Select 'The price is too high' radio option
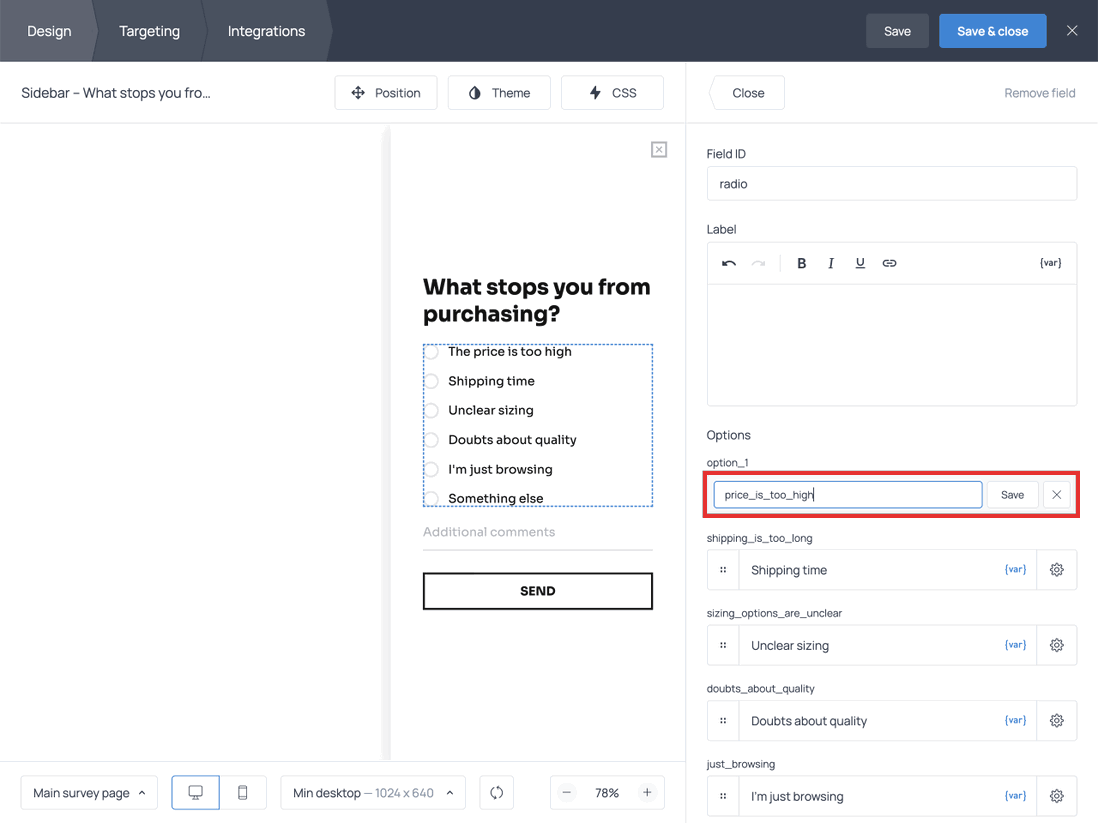This screenshot has width=1098, height=823. click(x=432, y=352)
